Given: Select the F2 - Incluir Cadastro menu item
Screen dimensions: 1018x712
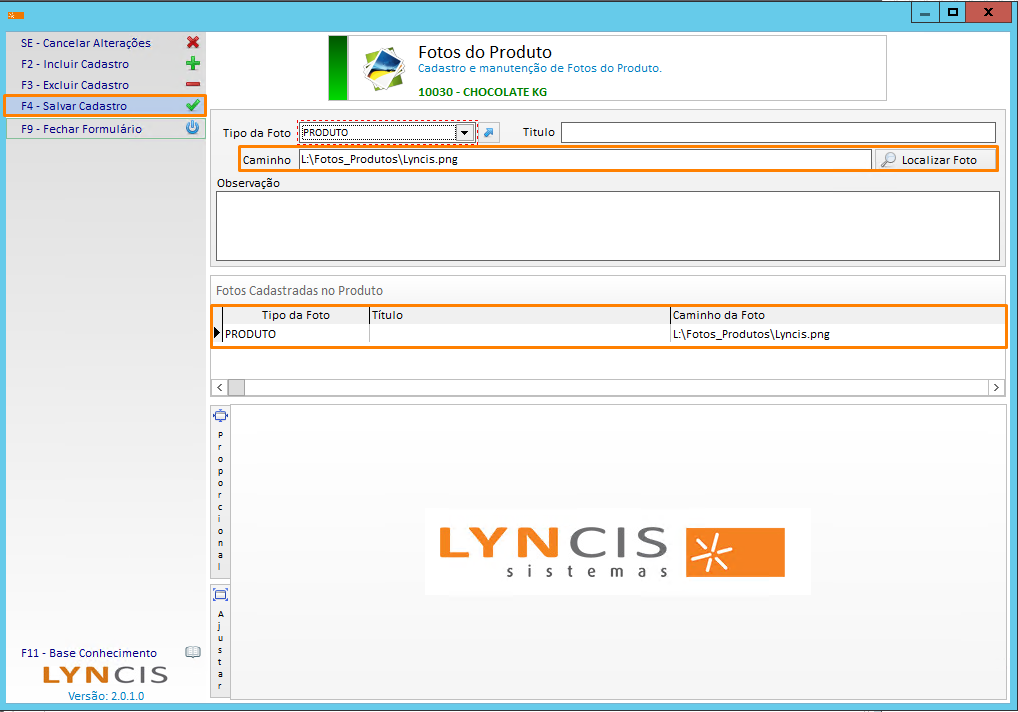Looking at the screenshot, I should pos(75,64).
